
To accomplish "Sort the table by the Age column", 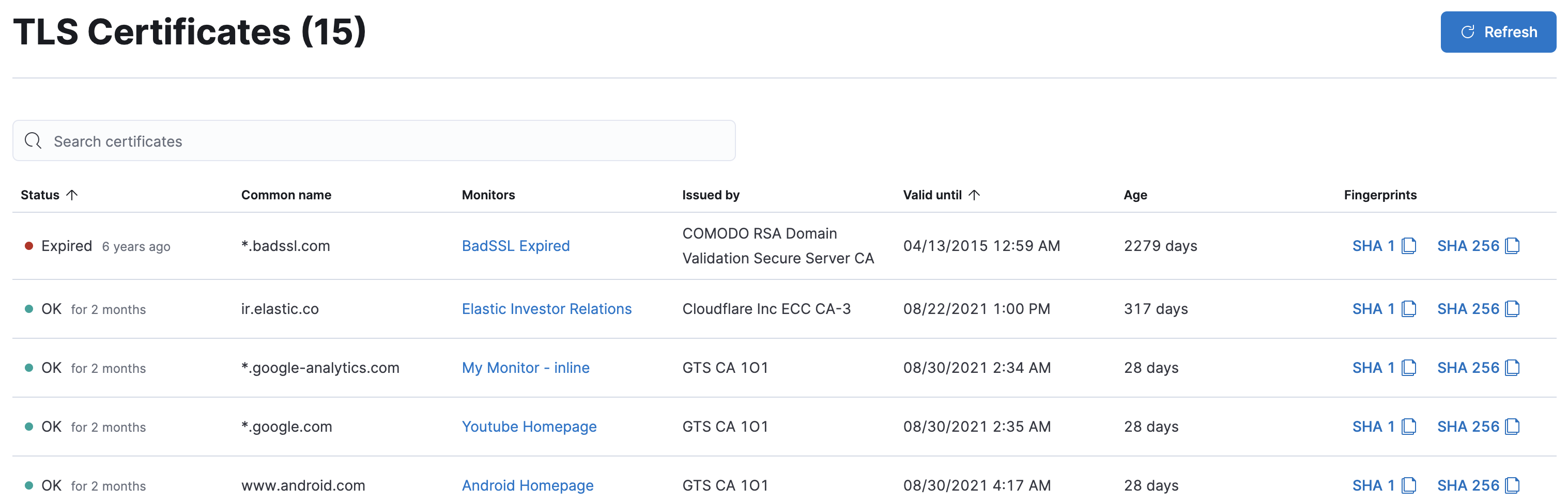I will point(1135,195).
